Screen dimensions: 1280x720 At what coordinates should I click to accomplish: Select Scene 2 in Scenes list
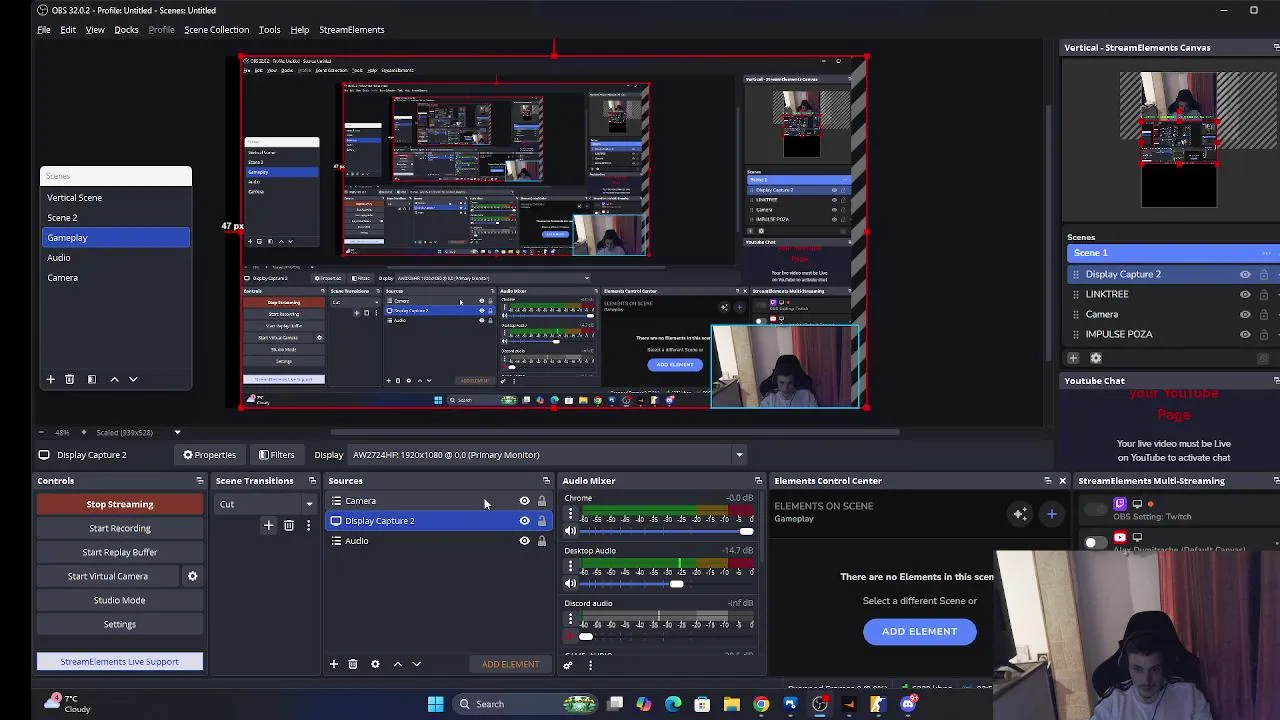(115, 218)
